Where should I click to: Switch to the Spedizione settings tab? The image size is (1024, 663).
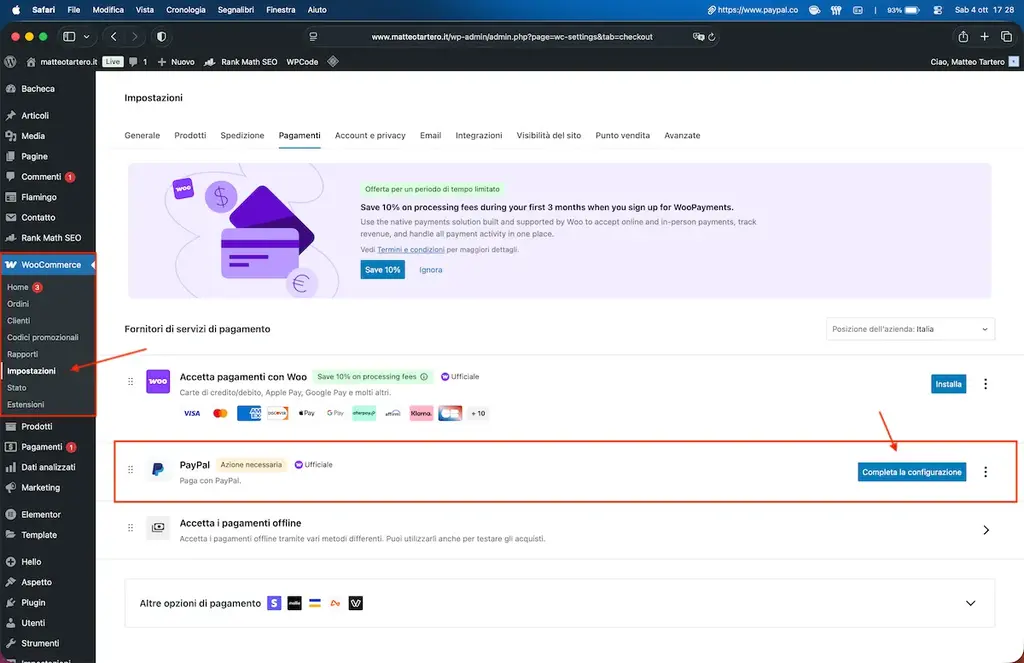click(242, 135)
